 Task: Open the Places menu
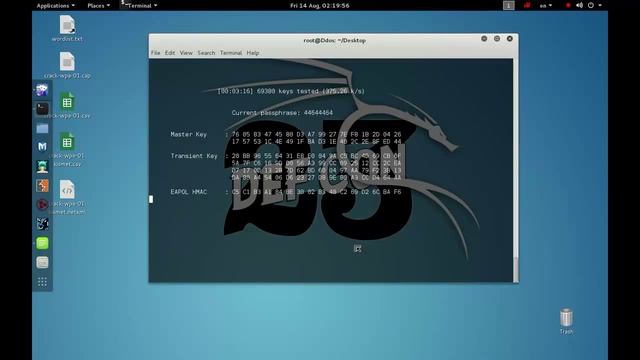(98, 5)
